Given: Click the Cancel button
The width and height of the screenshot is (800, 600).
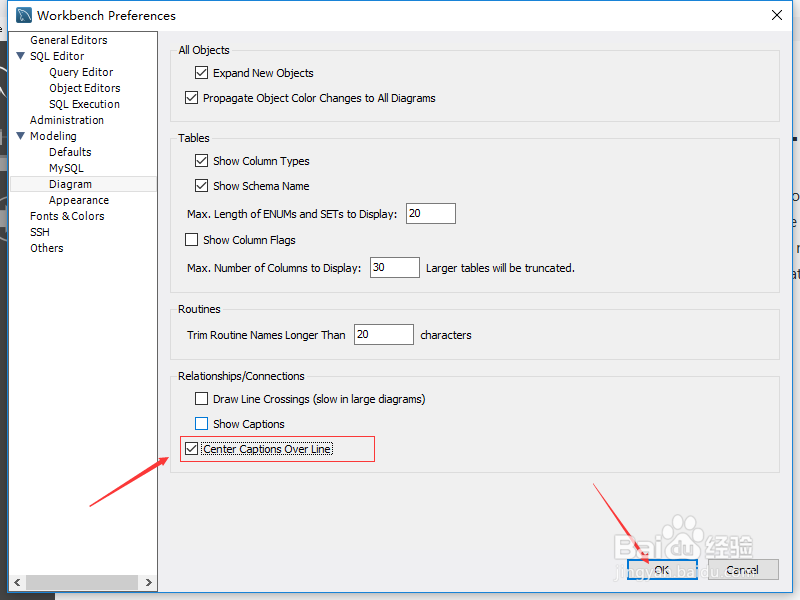Looking at the screenshot, I should pos(743,569).
